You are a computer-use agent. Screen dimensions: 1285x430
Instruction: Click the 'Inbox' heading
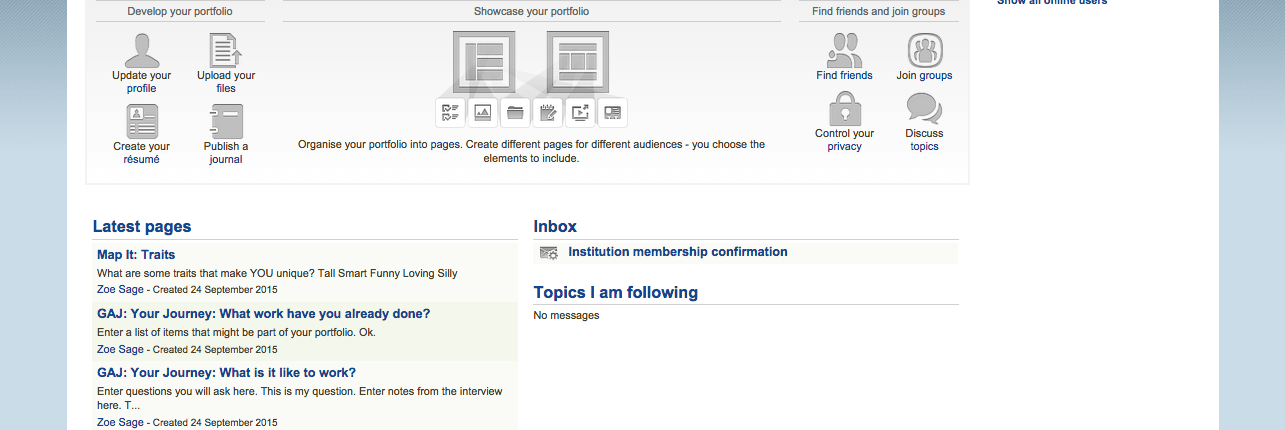tap(555, 227)
